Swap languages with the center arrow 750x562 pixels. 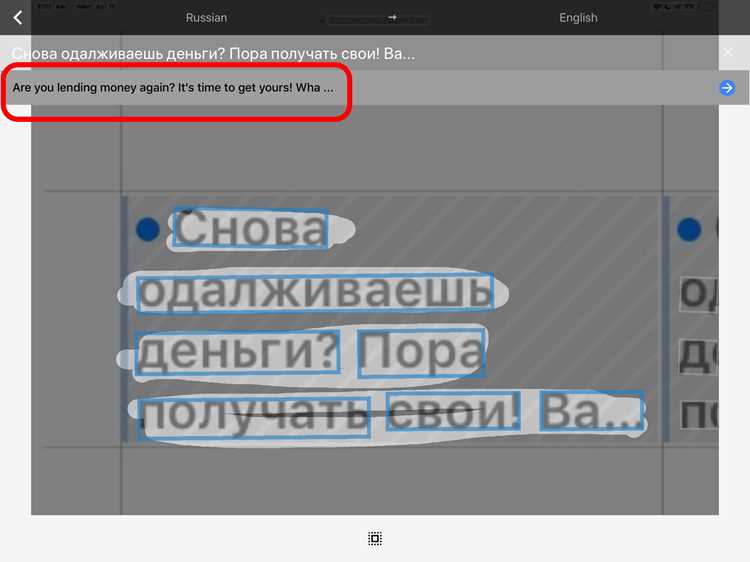pyautogui.click(x=392, y=17)
